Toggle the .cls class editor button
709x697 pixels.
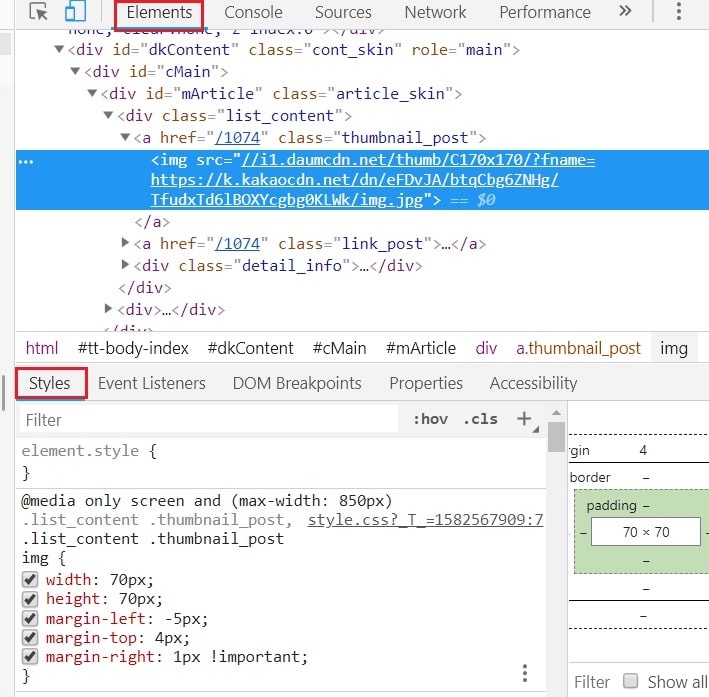pyautogui.click(x=480, y=419)
